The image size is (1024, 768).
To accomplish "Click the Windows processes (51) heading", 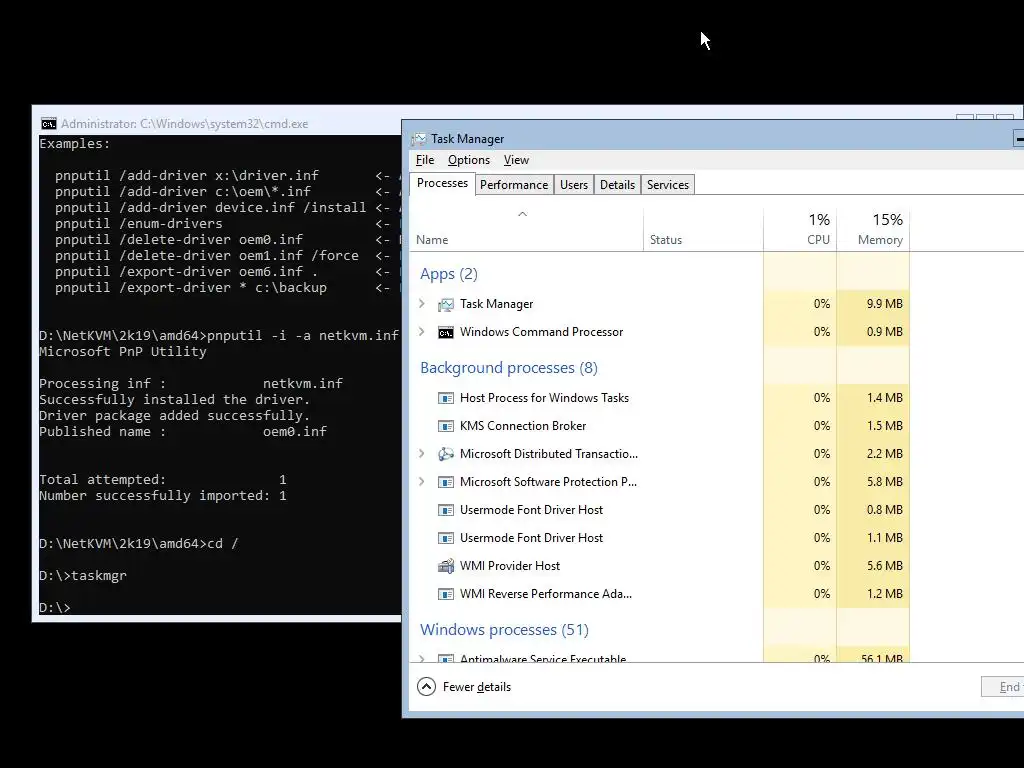I will 504,630.
